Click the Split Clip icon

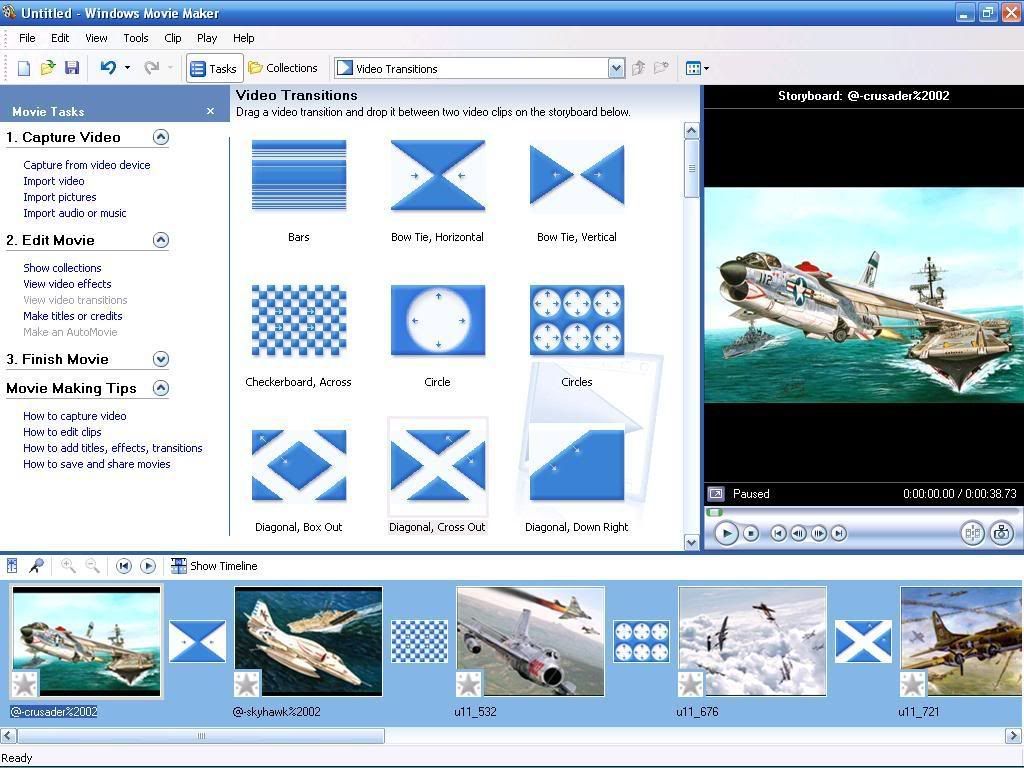[972, 534]
